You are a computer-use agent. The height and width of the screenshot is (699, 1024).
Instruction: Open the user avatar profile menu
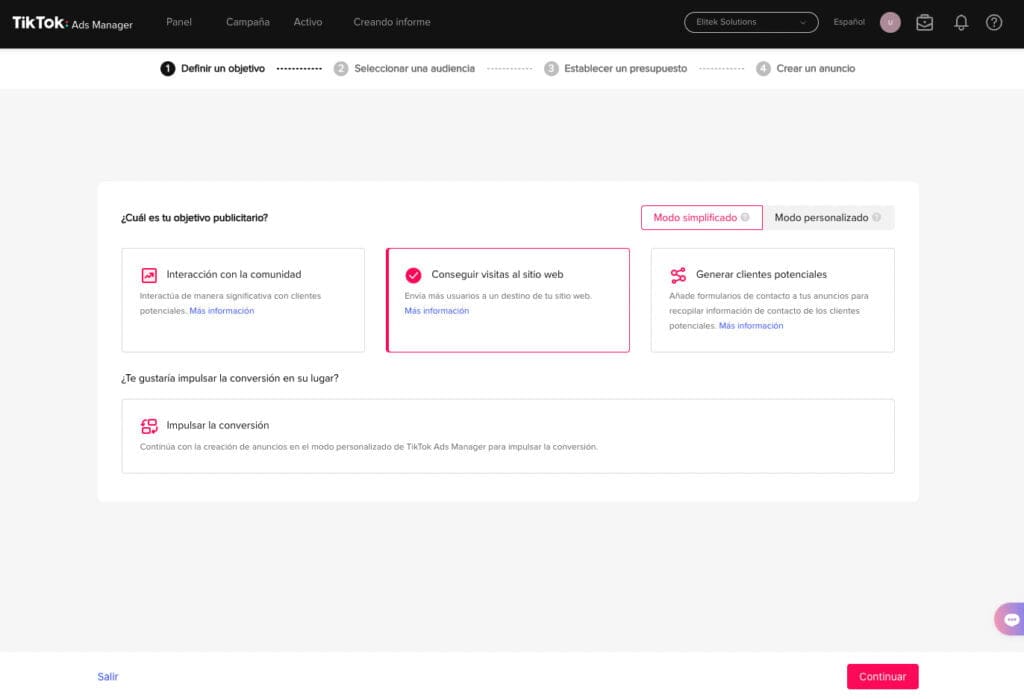[890, 22]
